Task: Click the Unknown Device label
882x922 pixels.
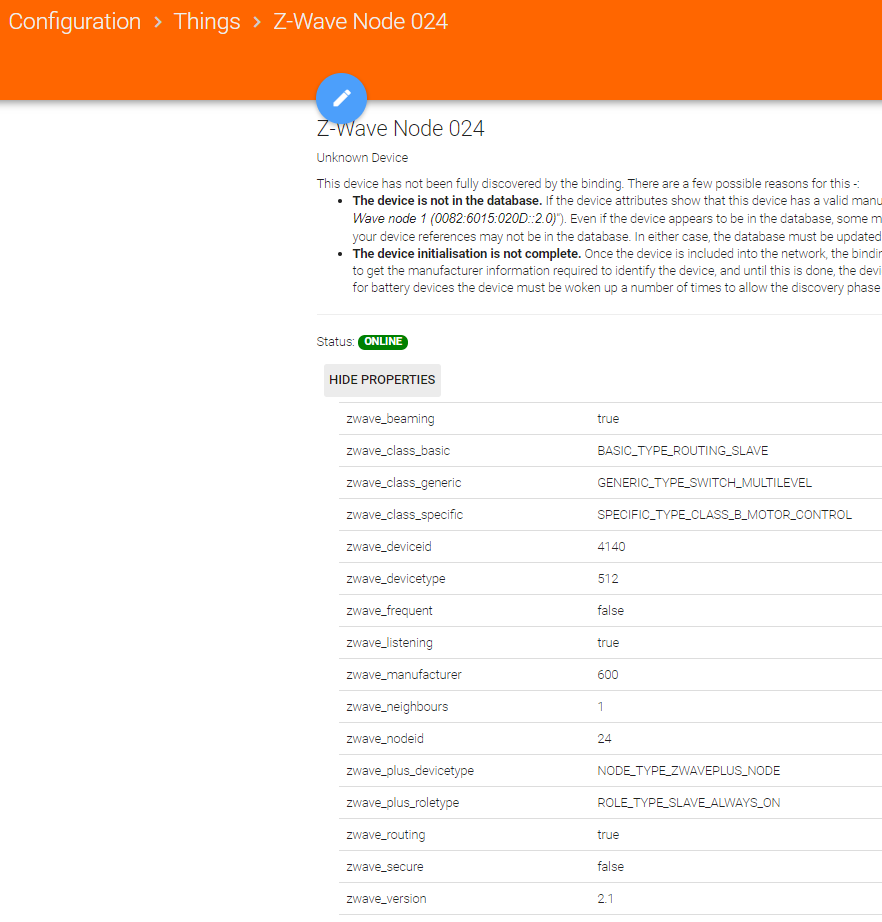Action: pyautogui.click(x=362, y=158)
